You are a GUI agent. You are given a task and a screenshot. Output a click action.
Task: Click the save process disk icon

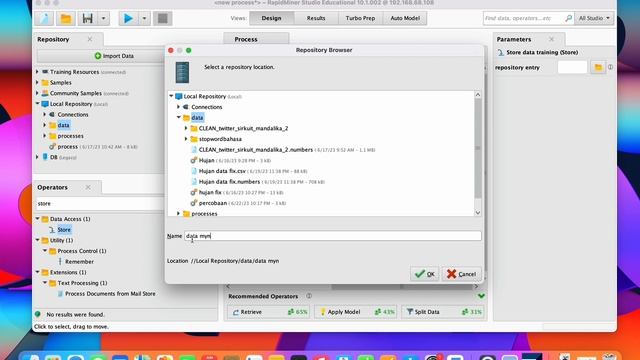[x=87, y=18]
